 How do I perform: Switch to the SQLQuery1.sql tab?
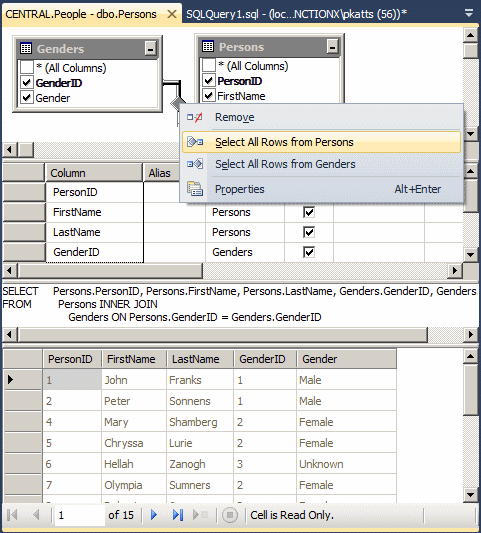point(296,14)
